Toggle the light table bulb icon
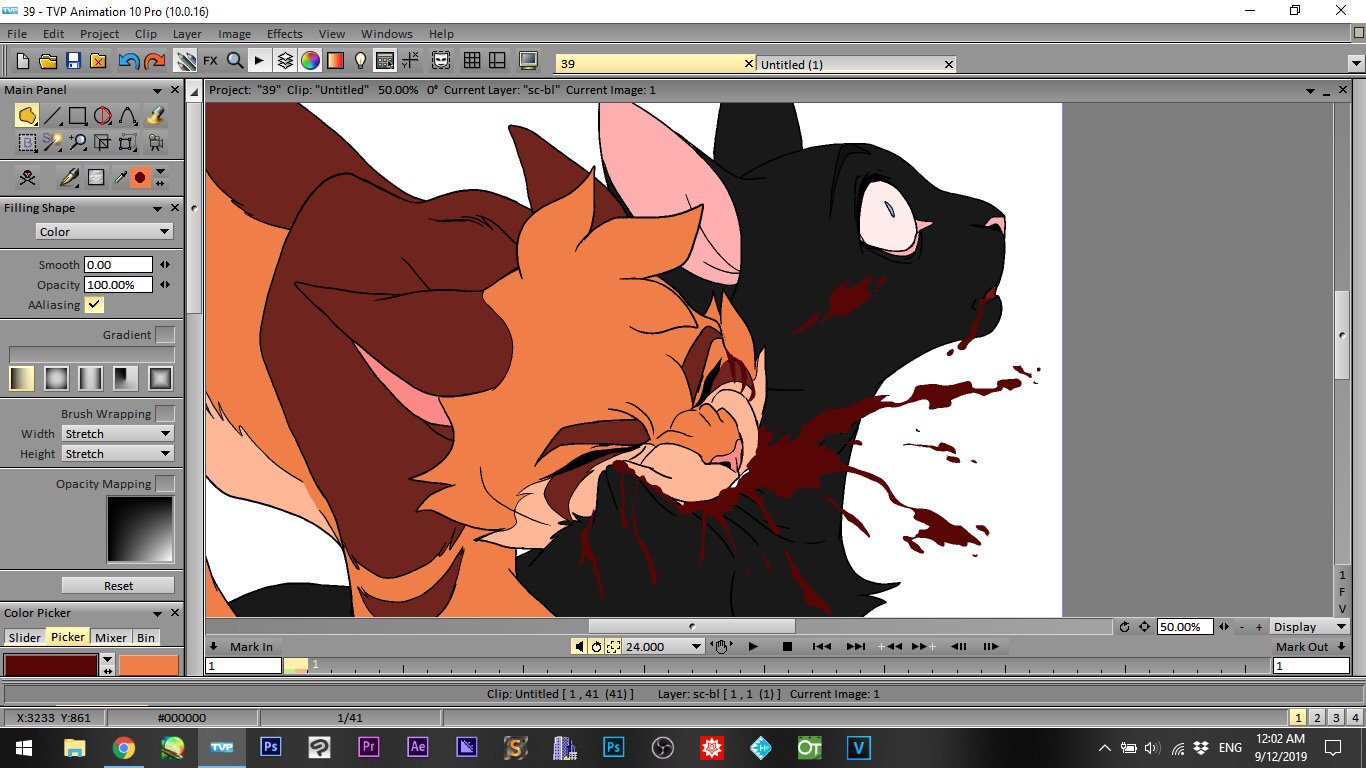1366x768 pixels. pos(361,61)
